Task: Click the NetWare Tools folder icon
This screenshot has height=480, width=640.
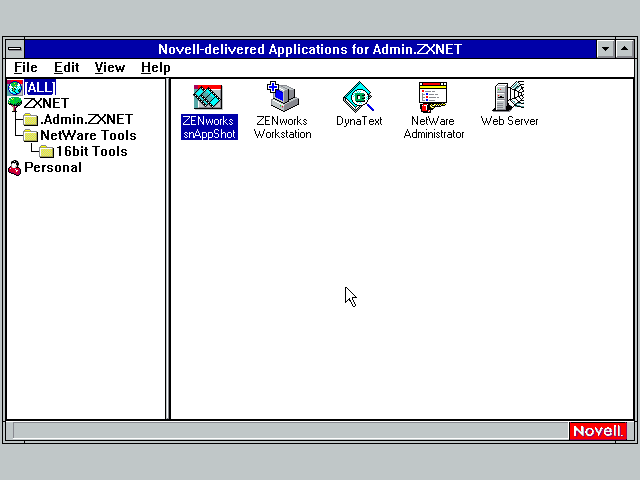Action: click(31, 136)
